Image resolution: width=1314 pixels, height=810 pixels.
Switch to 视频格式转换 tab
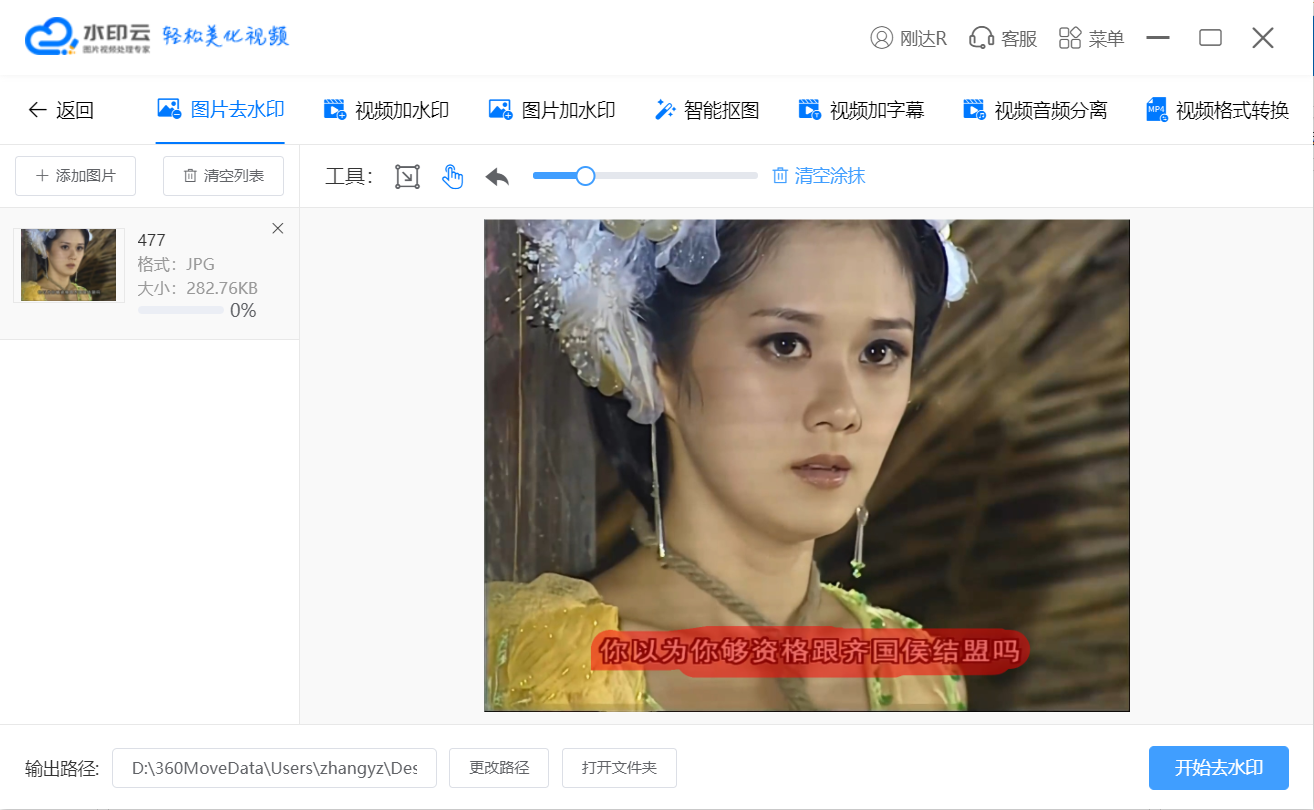tap(1217, 110)
